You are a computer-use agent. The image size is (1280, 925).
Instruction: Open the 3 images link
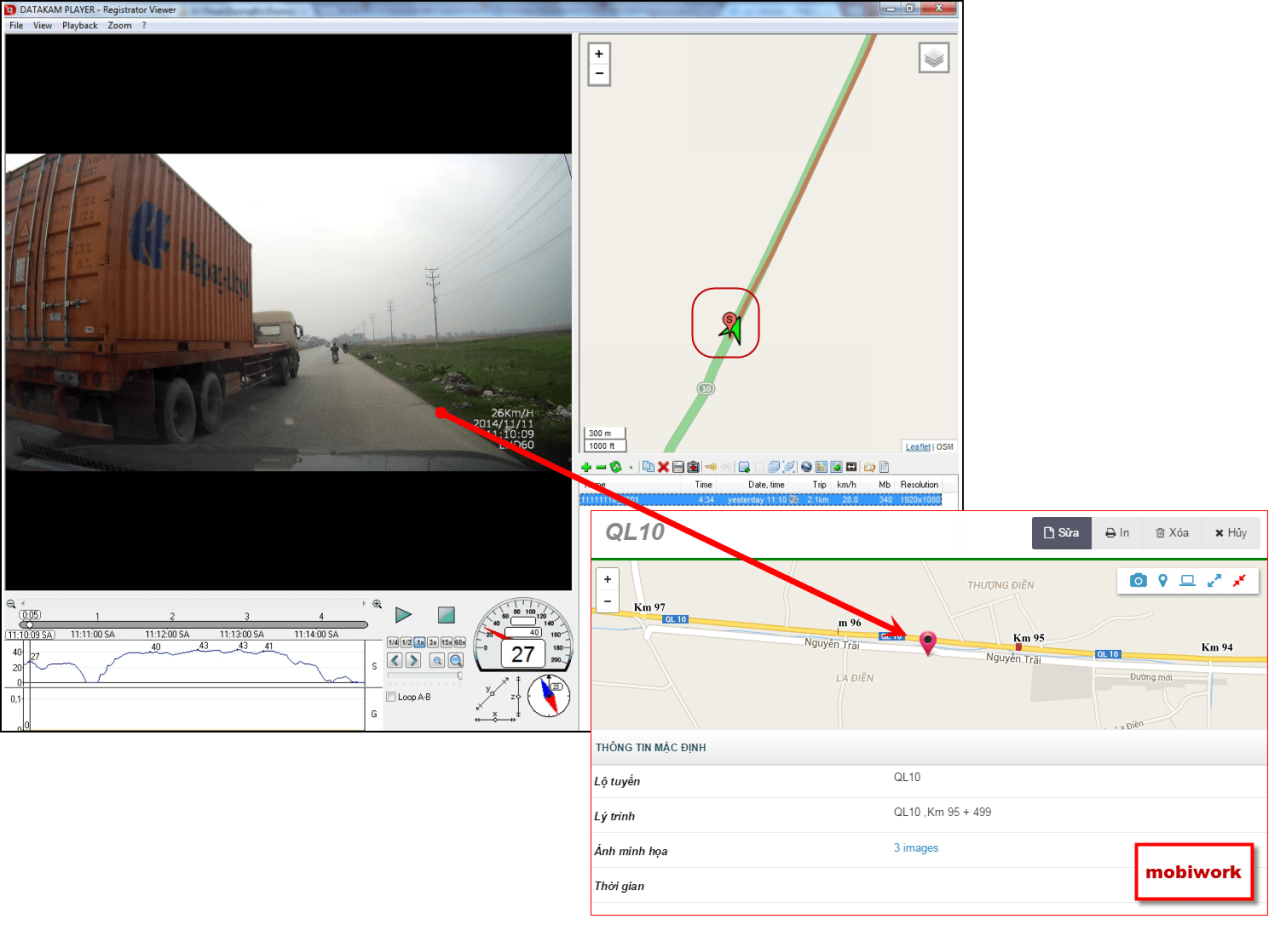coord(916,848)
